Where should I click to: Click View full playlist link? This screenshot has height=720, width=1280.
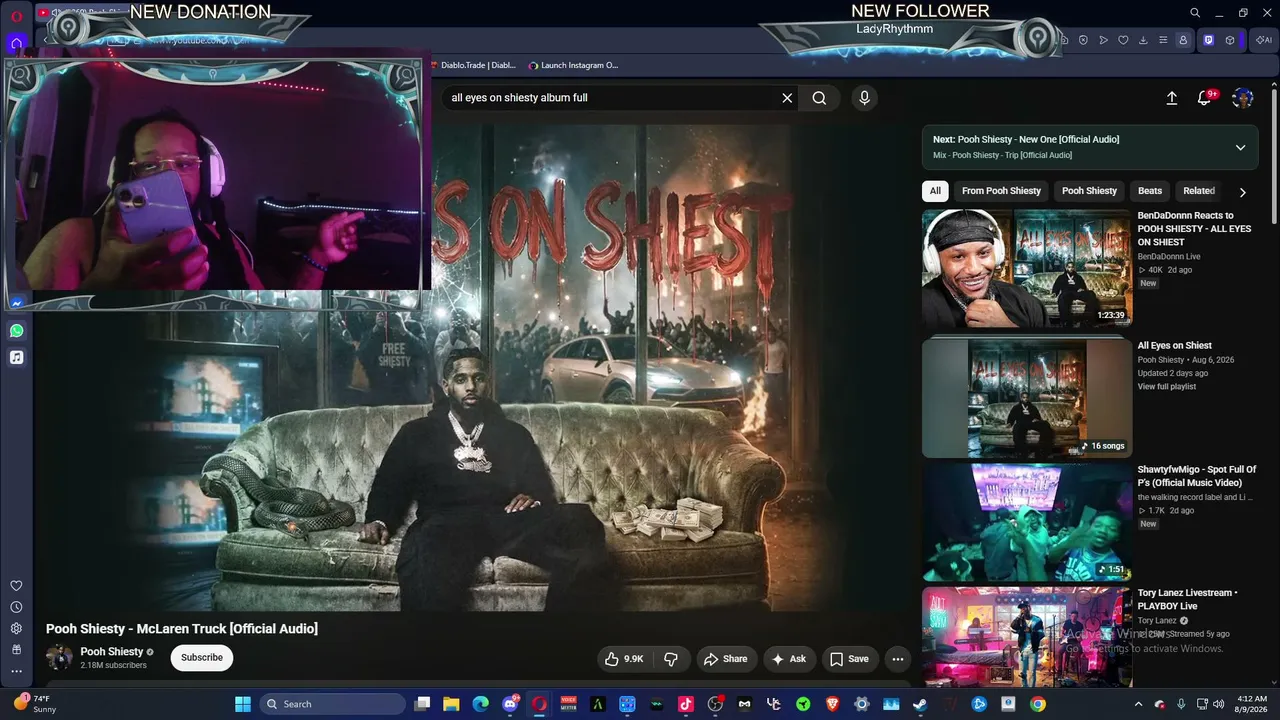pos(1167,387)
